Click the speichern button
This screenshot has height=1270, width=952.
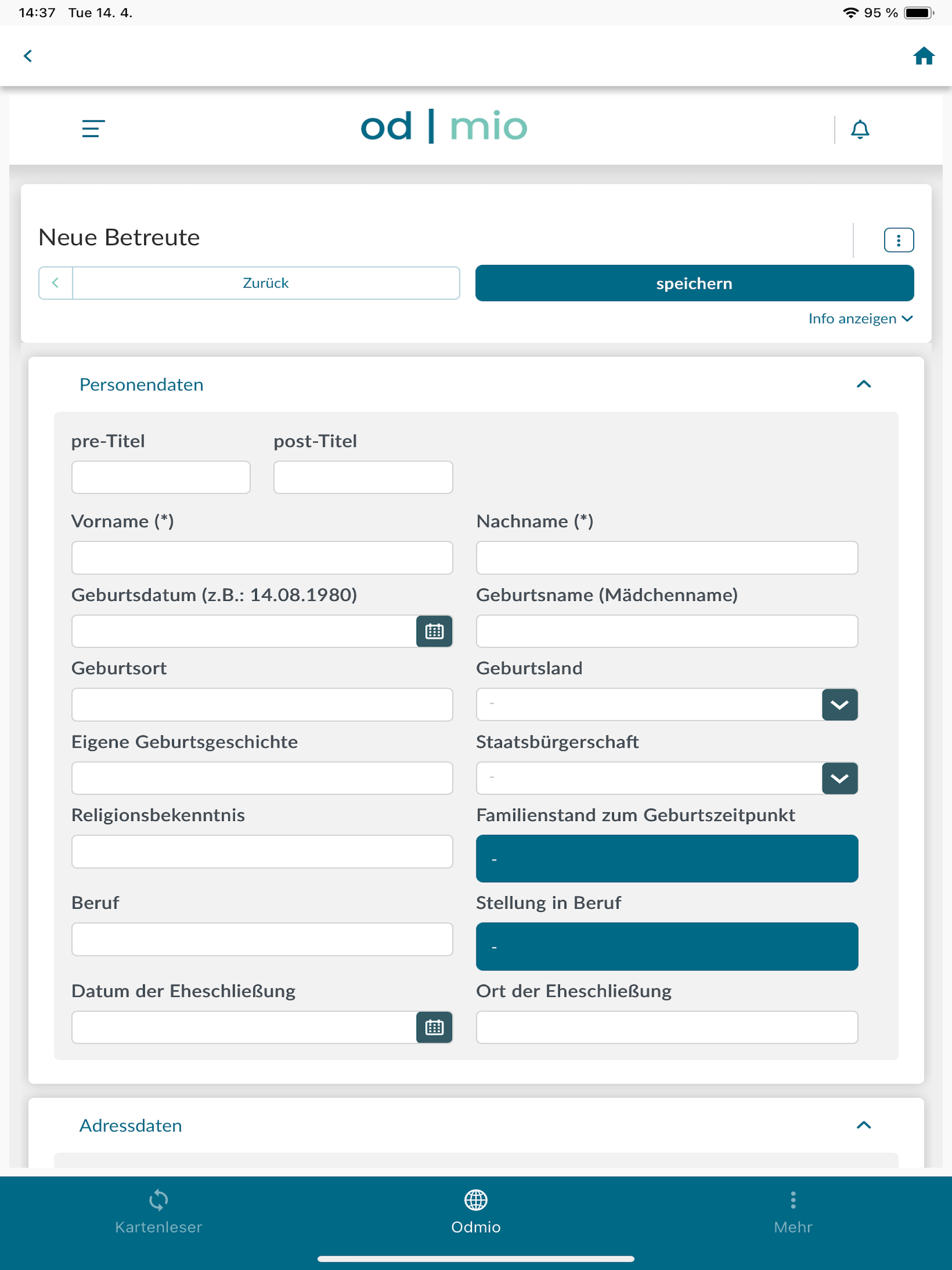tap(694, 283)
